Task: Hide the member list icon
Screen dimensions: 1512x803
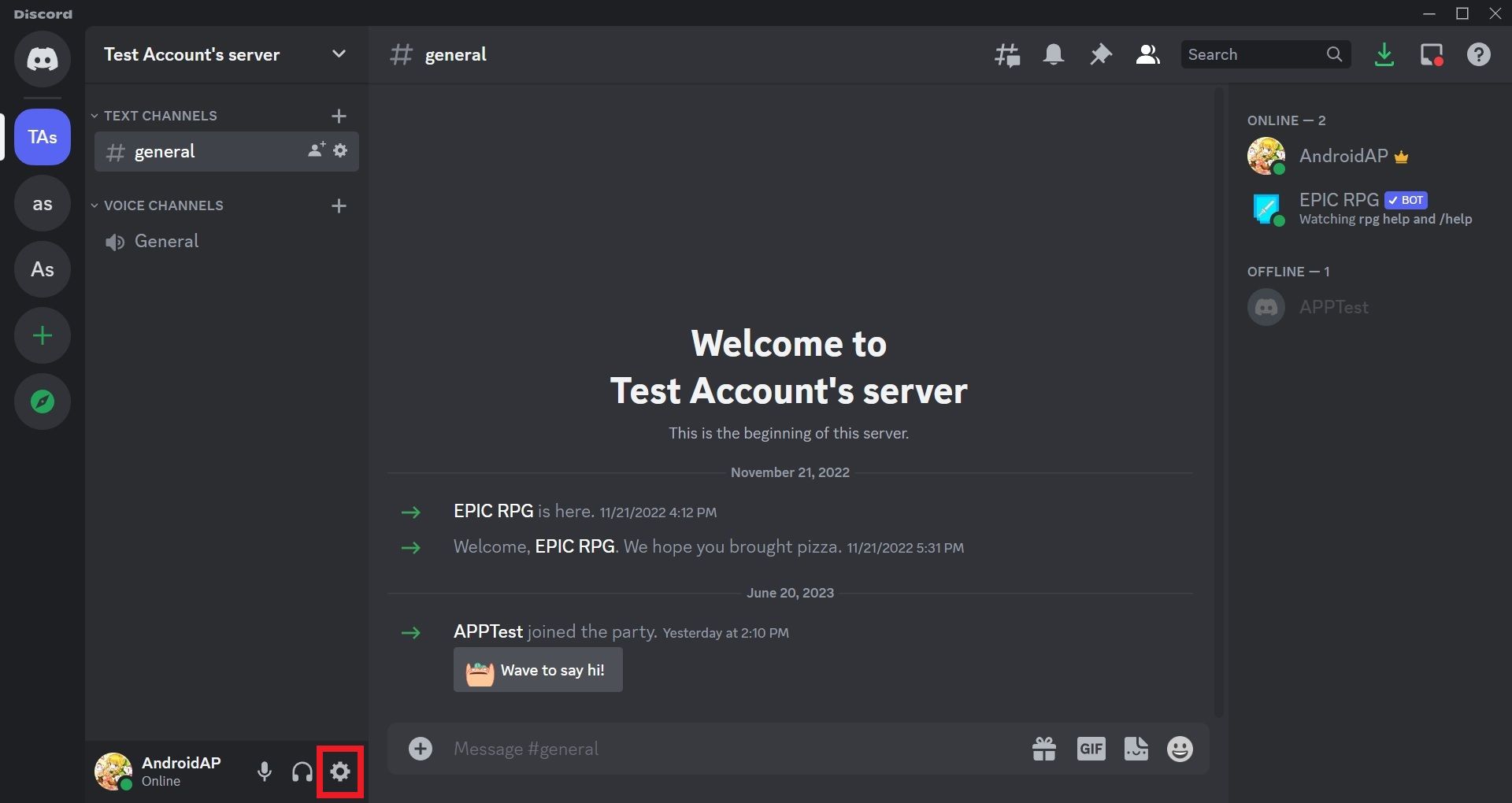Action: [1147, 54]
